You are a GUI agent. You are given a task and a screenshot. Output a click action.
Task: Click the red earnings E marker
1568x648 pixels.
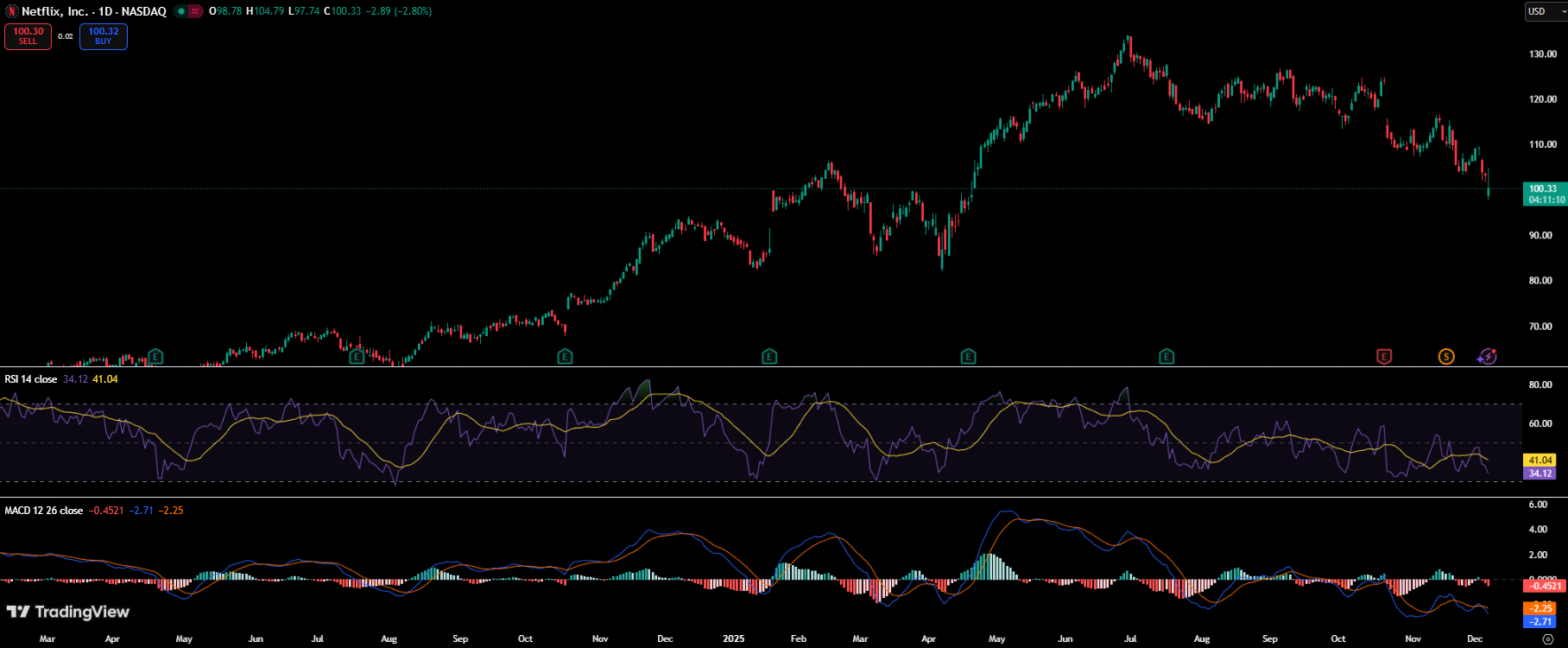1383,356
